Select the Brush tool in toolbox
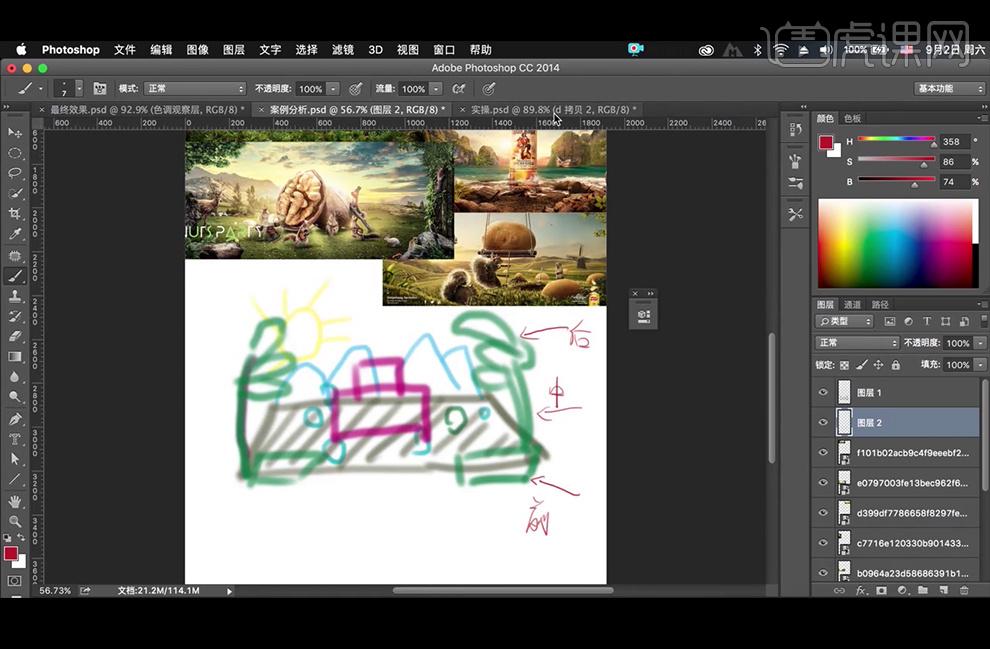Screen dimensions: 990x649 (x=15, y=276)
